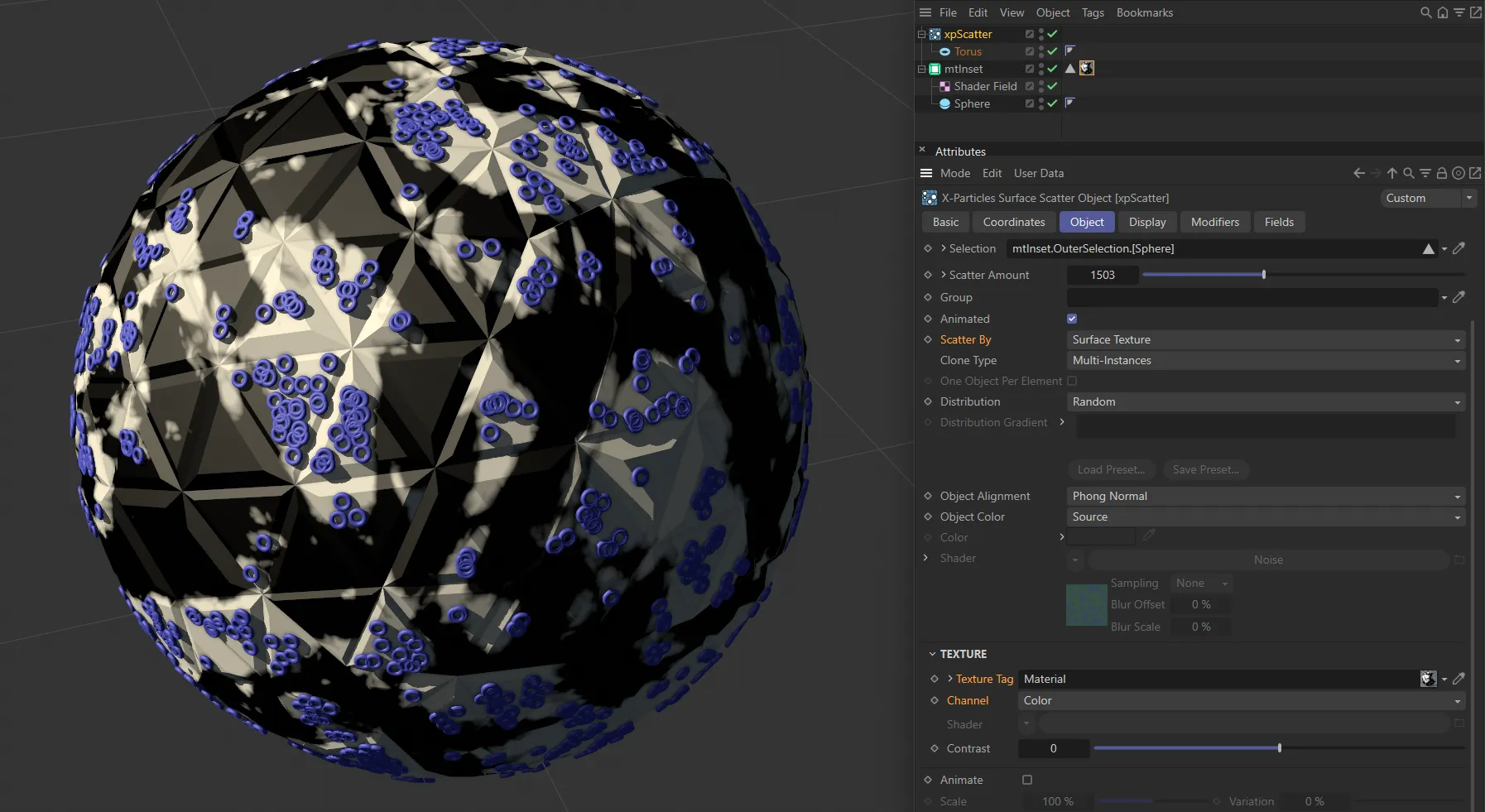The height and width of the screenshot is (812, 1485).
Task: Click the navigation back arrow in Attributes
Action: click(1358, 173)
